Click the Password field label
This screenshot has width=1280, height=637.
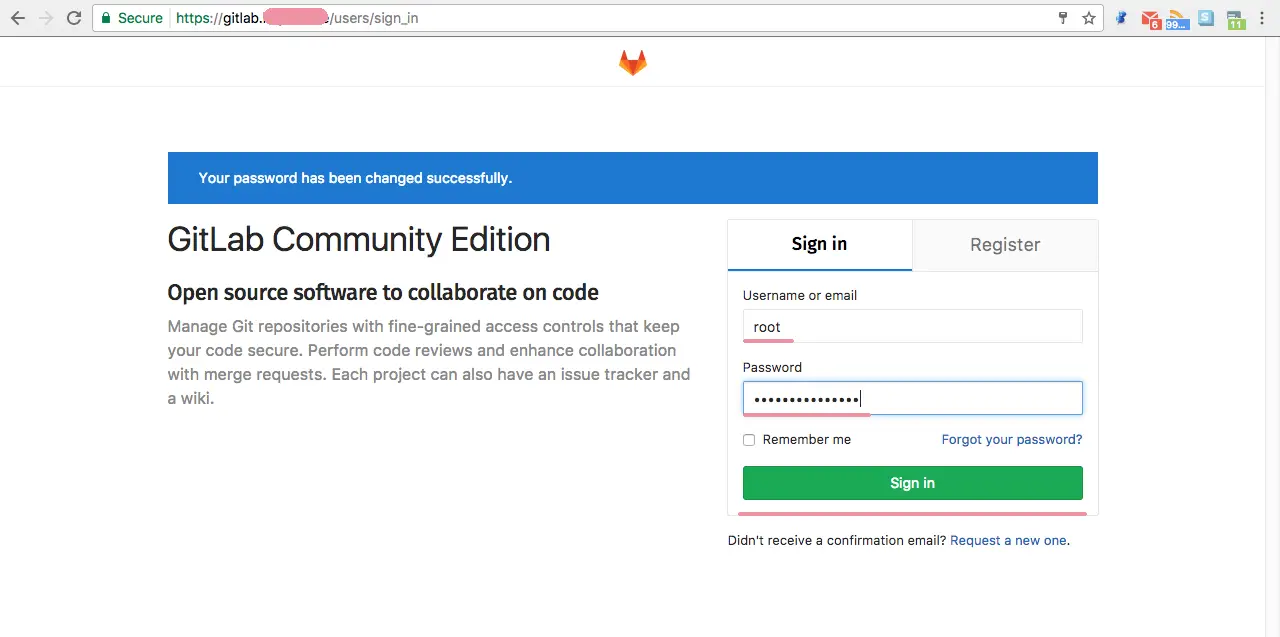point(772,368)
